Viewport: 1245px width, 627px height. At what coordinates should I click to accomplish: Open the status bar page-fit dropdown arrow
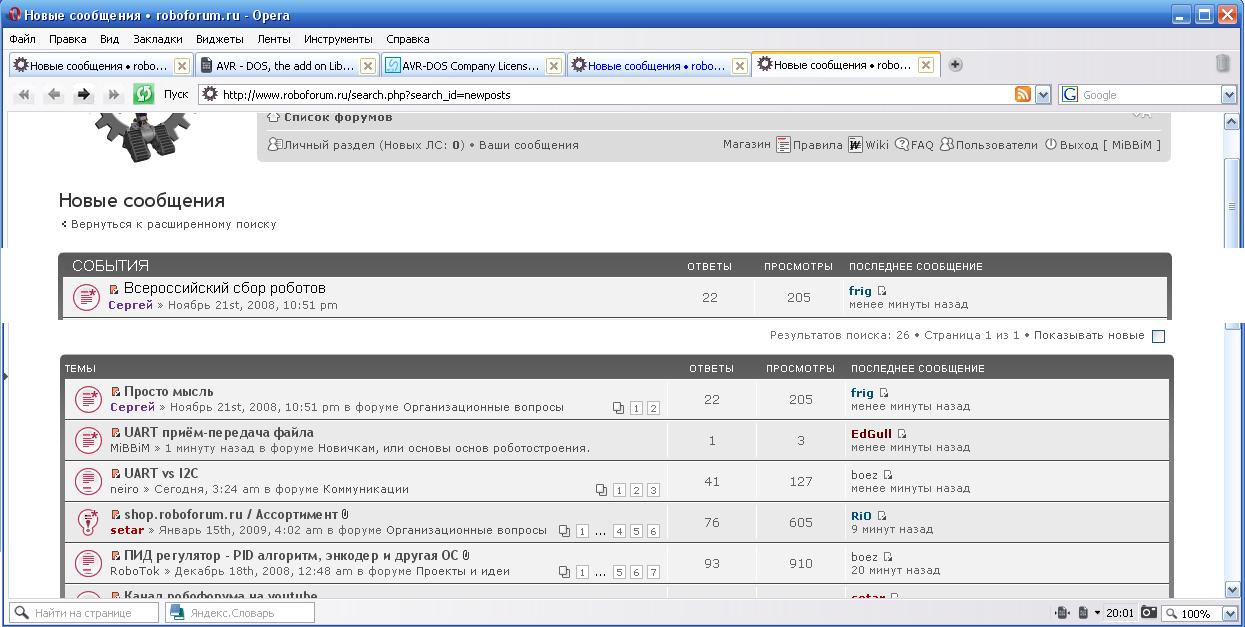(x=1097, y=613)
